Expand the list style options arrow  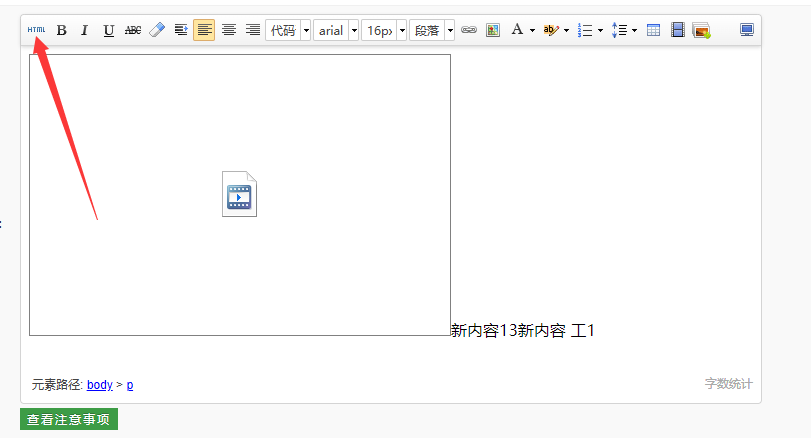(600, 31)
